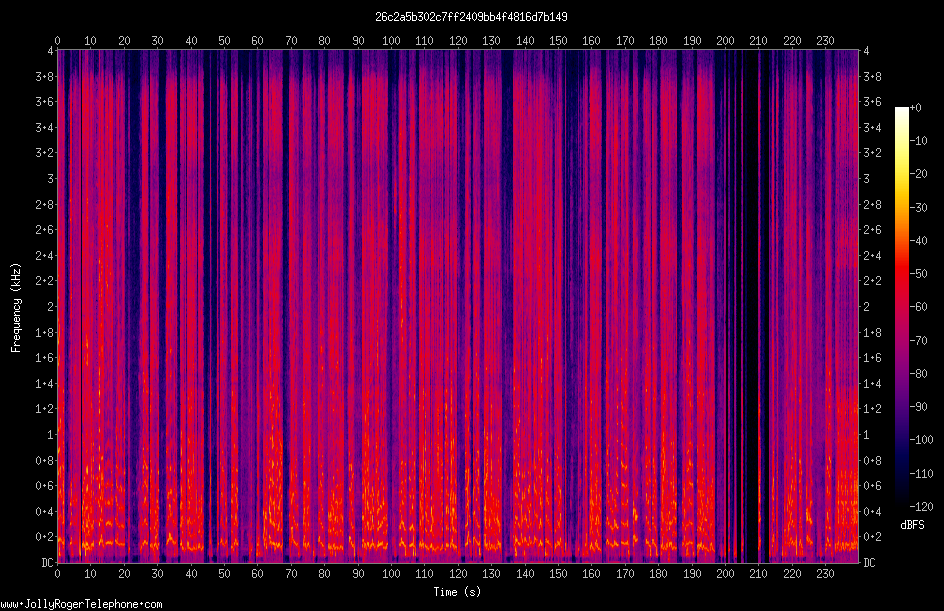Click the -100 colorbar scale value

[921, 440]
